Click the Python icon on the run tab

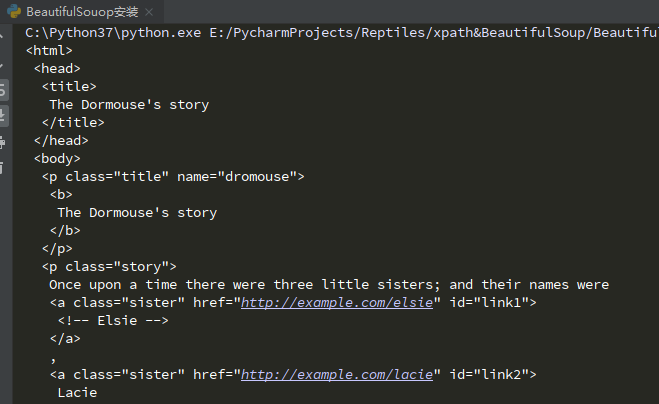14,12
